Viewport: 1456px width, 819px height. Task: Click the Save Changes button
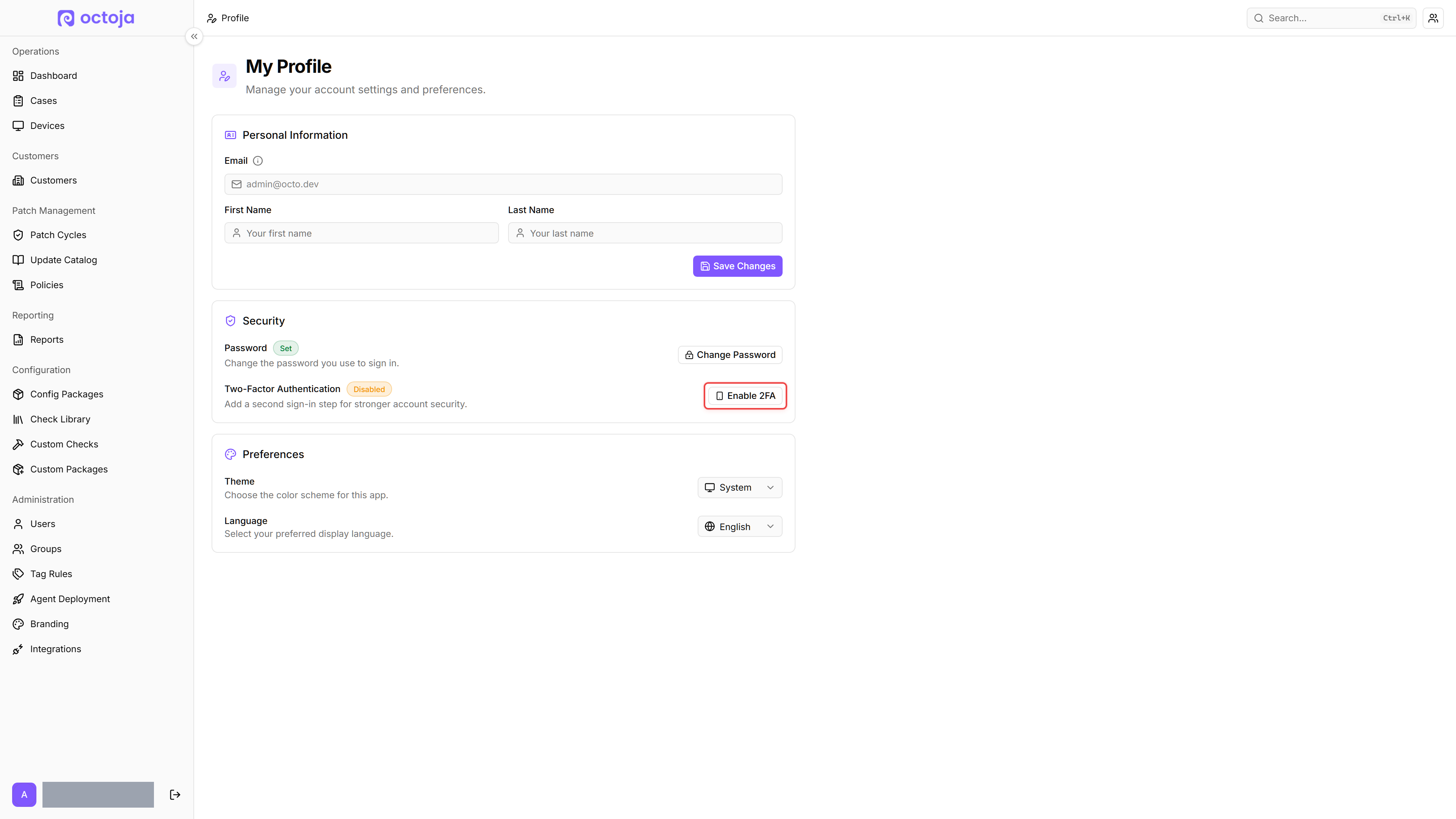737,266
